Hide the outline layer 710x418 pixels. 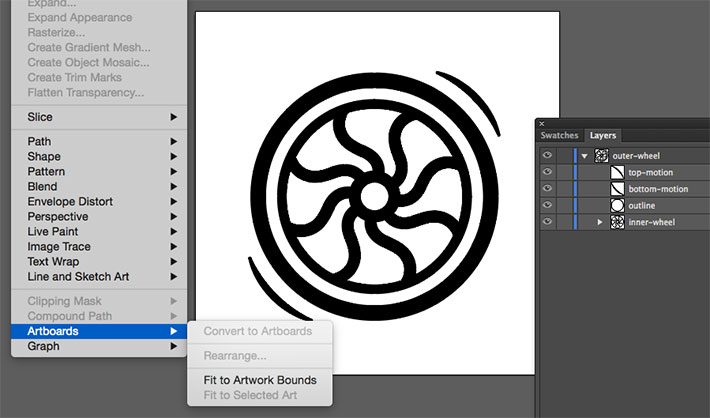pyautogui.click(x=547, y=205)
